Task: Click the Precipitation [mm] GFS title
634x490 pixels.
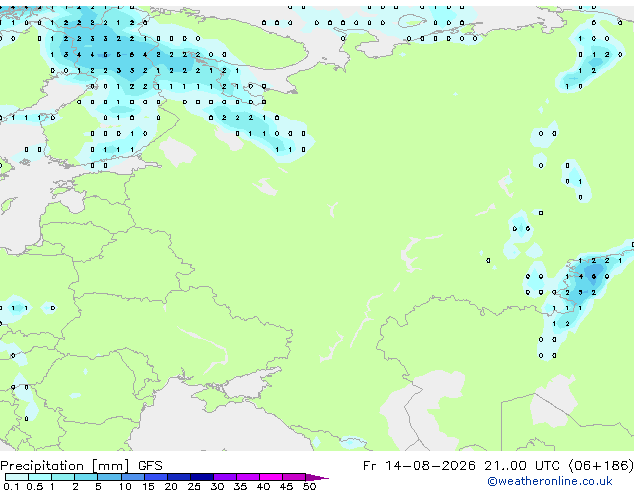Action: [81, 466]
